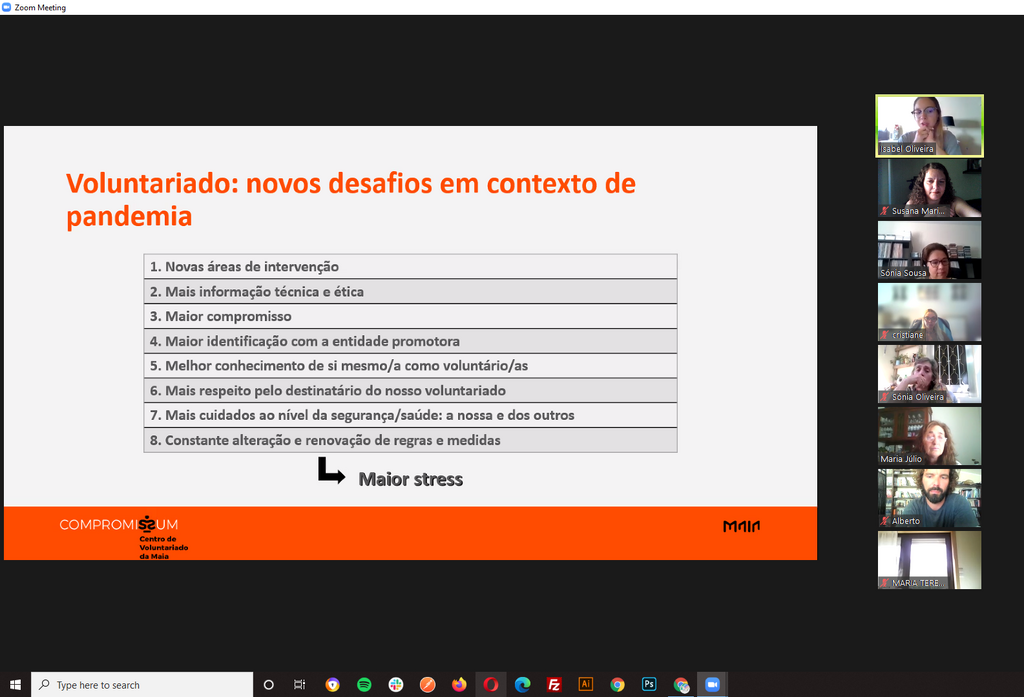
Task: Open Slack from the taskbar
Action: tap(396, 685)
